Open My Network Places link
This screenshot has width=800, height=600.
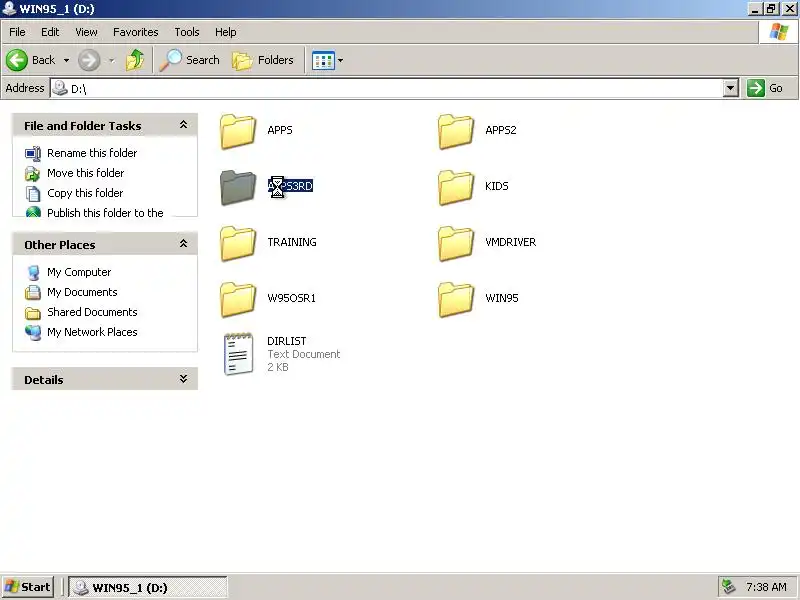click(92, 332)
